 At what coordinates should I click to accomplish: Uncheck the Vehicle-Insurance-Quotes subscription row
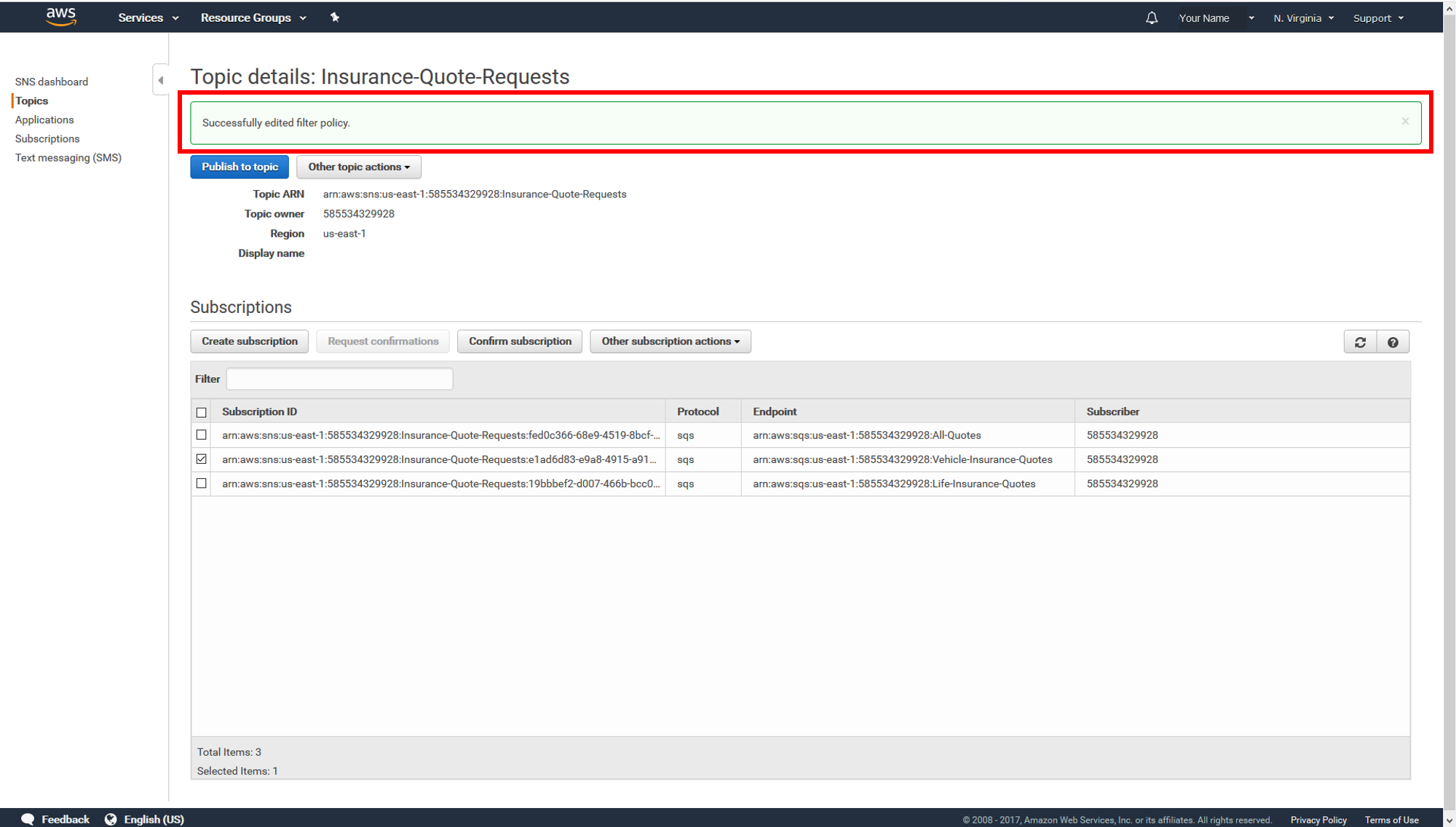(x=202, y=459)
